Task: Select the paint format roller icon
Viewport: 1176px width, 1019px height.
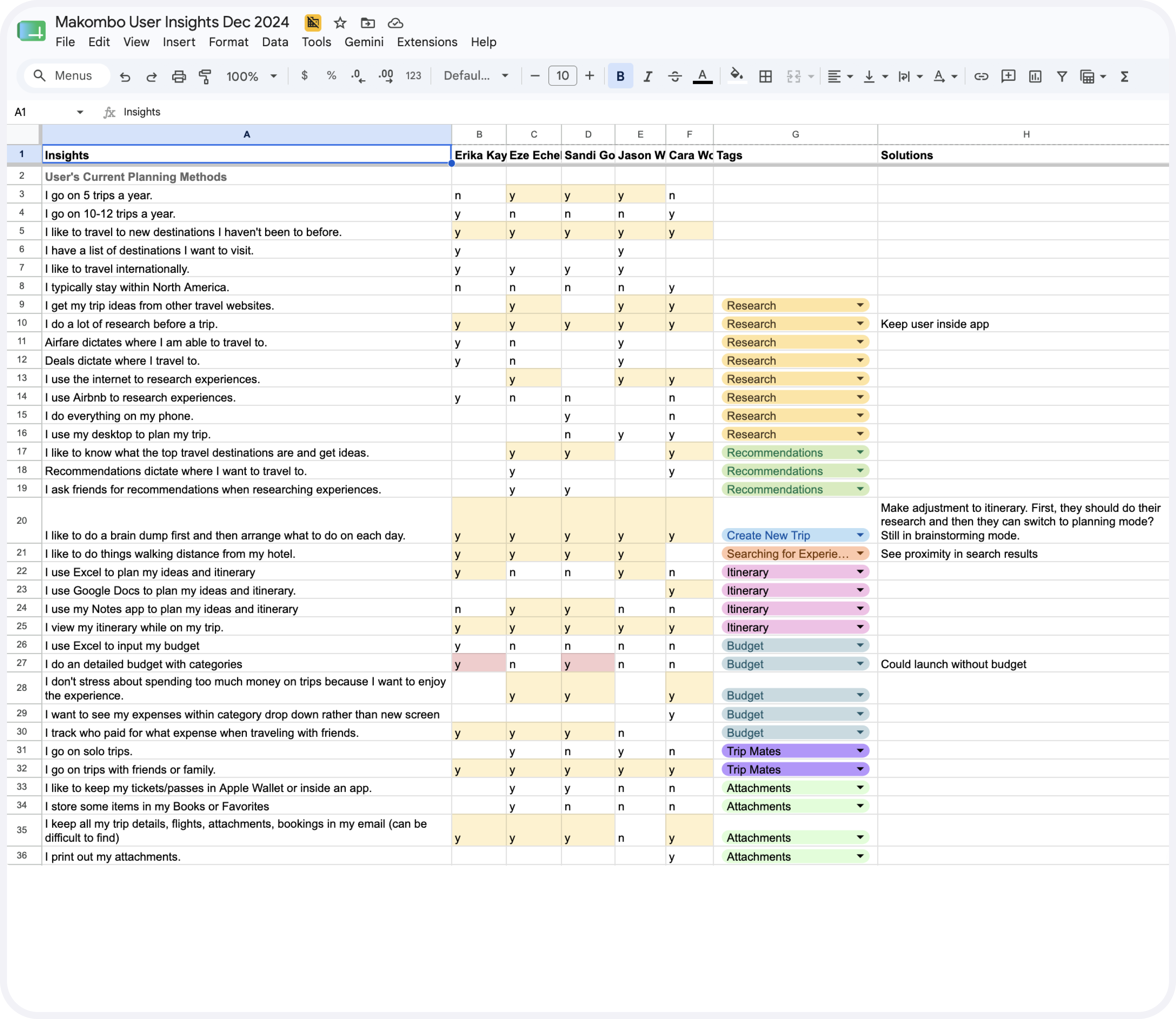Action: [x=205, y=76]
